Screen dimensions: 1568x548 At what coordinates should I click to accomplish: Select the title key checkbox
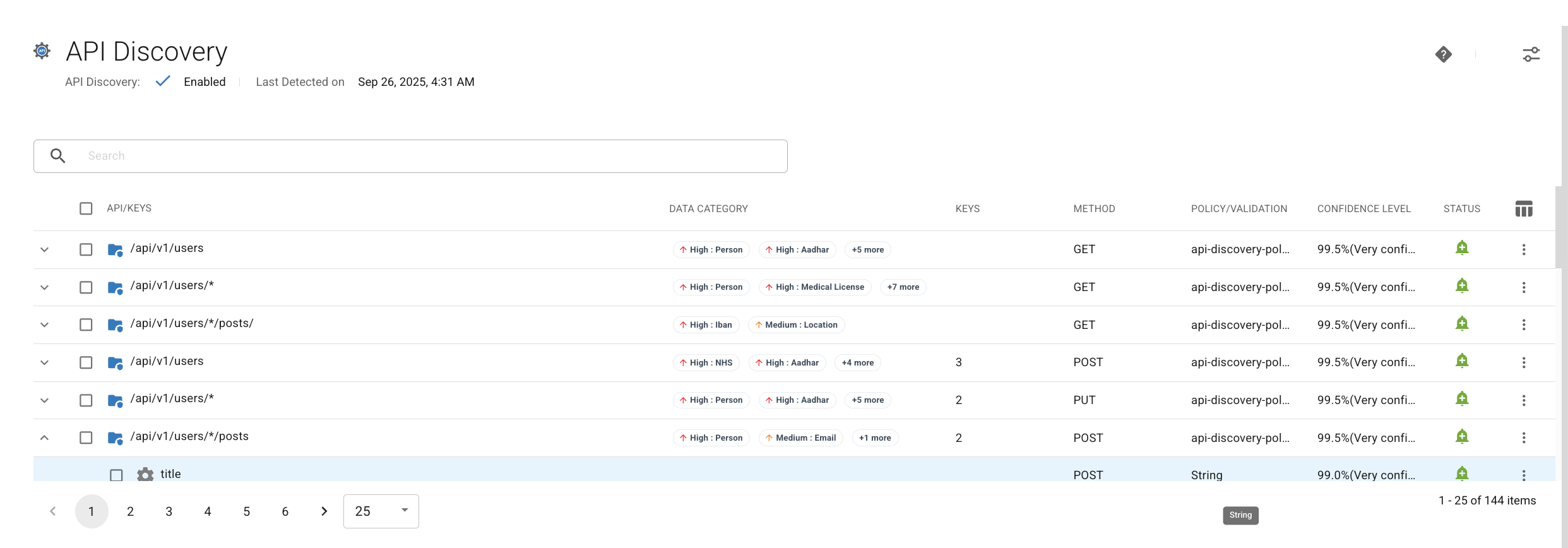[116, 475]
